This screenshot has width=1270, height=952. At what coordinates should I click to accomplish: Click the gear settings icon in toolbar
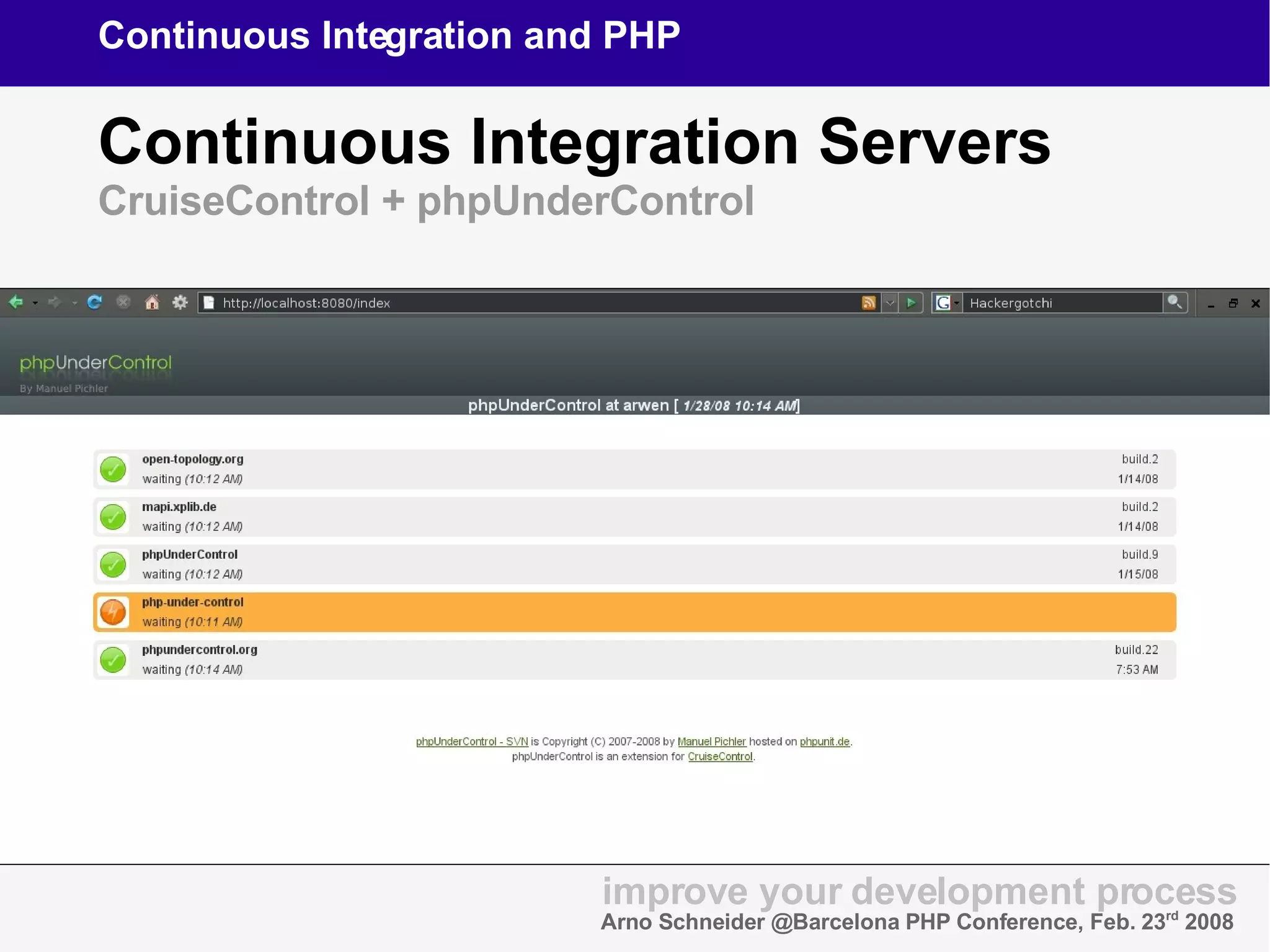[180, 302]
